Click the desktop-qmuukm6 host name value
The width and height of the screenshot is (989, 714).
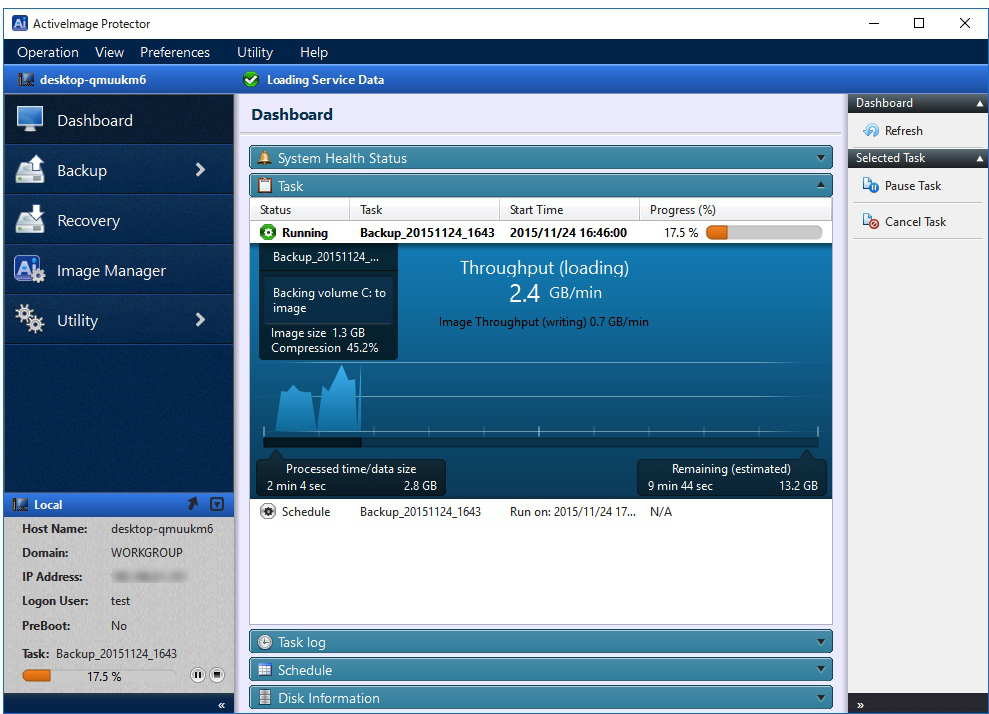click(x=162, y=529)
